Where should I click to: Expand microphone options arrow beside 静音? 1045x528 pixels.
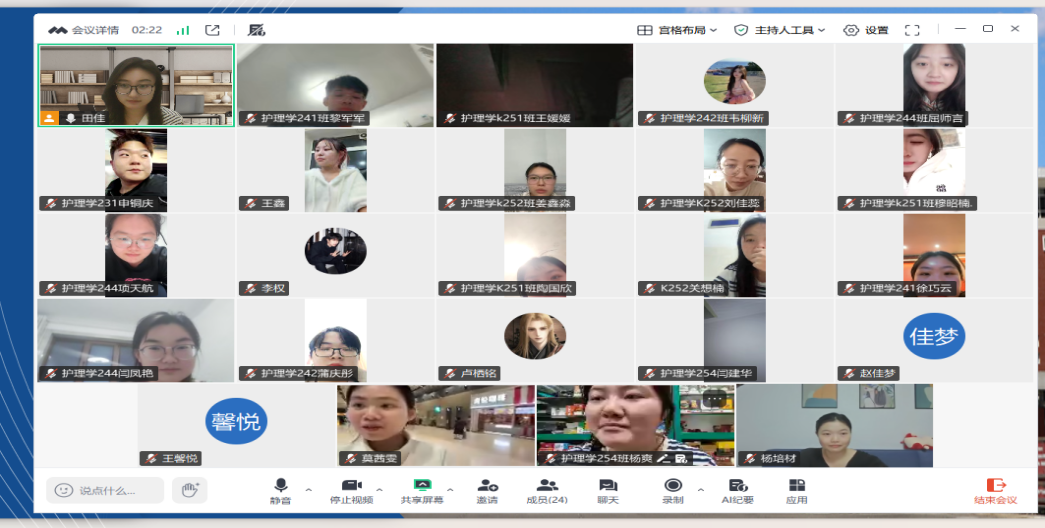coord(308,490)
